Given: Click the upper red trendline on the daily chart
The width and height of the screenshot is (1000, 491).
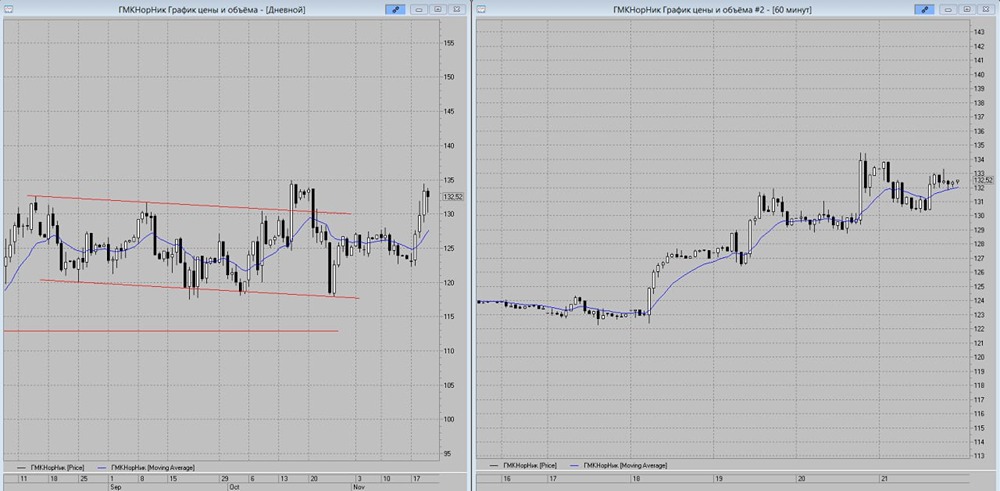Looking at the screenshot, I should (x=189, y=205).
